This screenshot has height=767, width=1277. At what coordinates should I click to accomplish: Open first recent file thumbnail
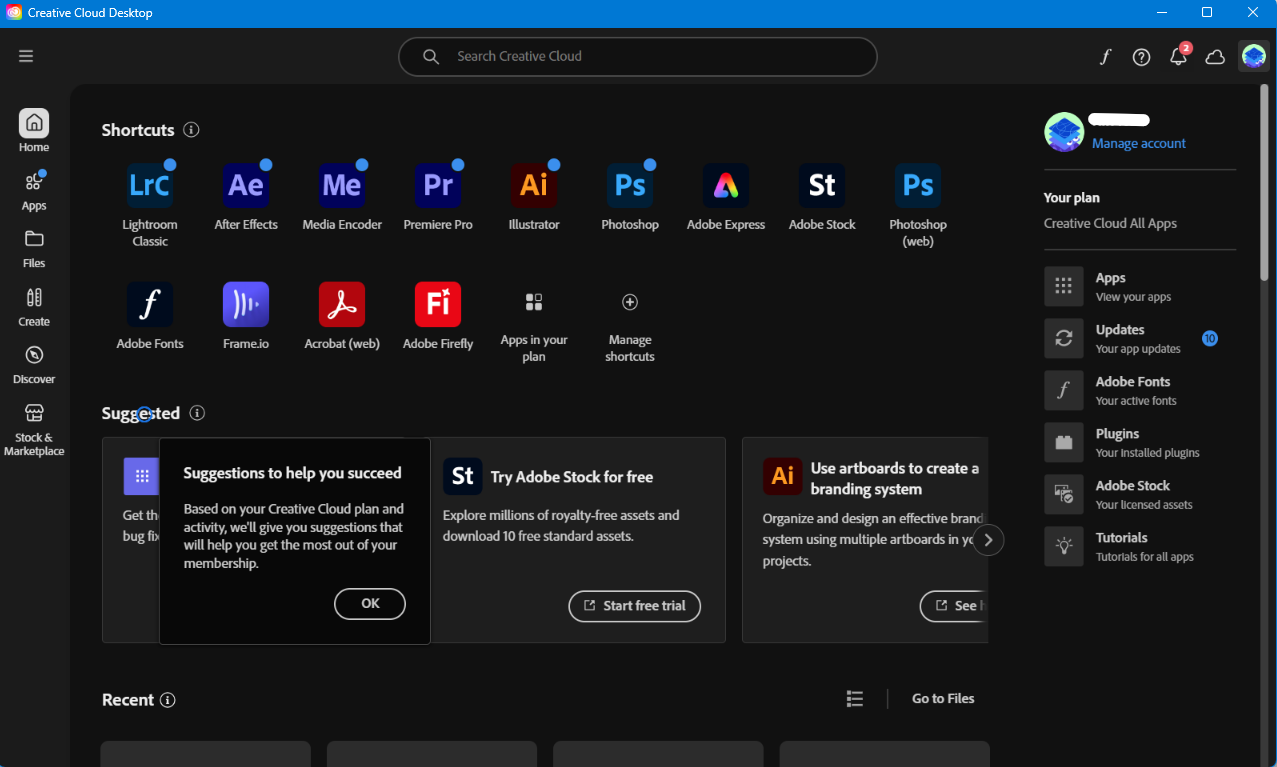click(206, 754)
